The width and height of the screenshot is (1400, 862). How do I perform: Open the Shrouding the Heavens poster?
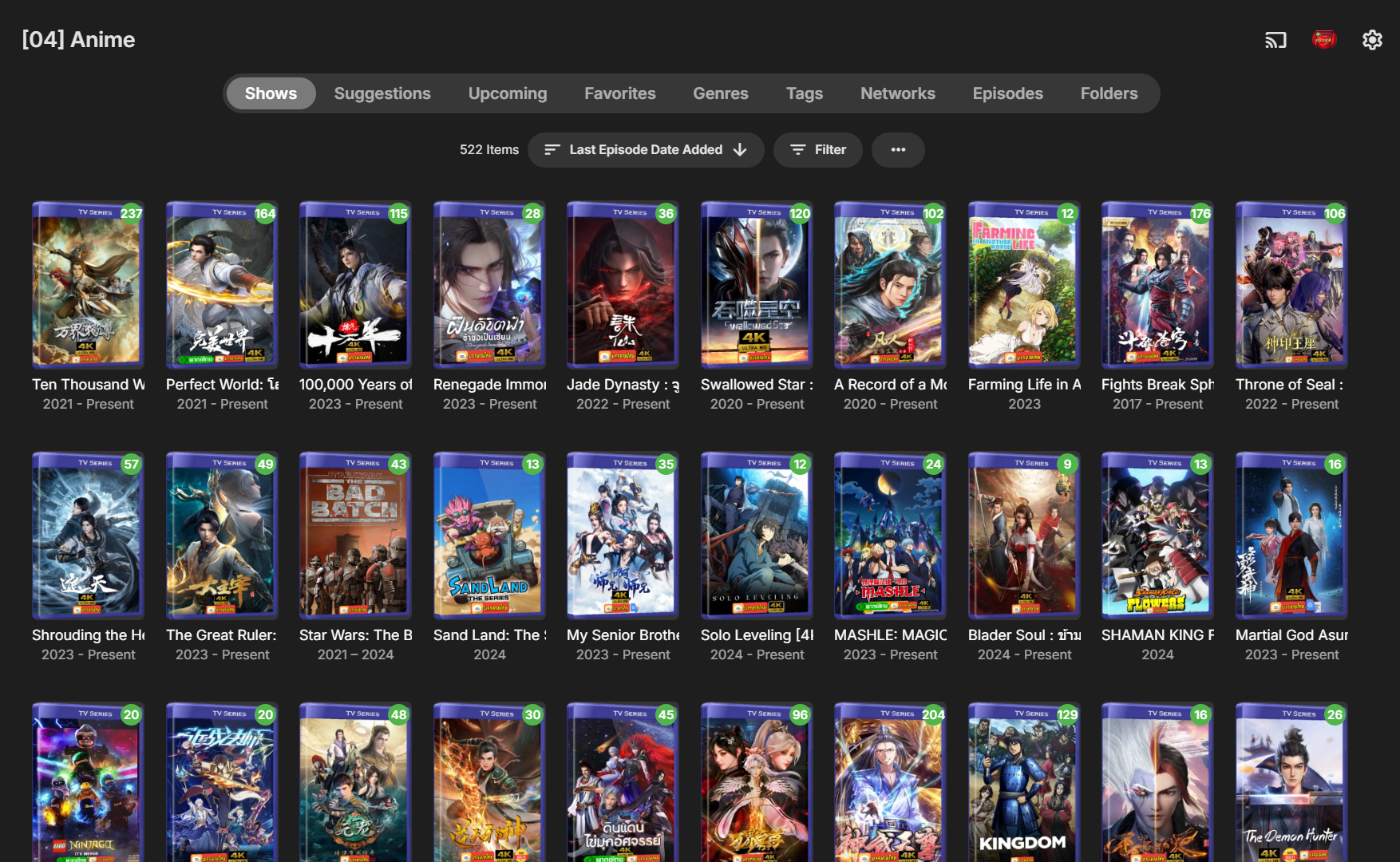(x=88, y=536)
